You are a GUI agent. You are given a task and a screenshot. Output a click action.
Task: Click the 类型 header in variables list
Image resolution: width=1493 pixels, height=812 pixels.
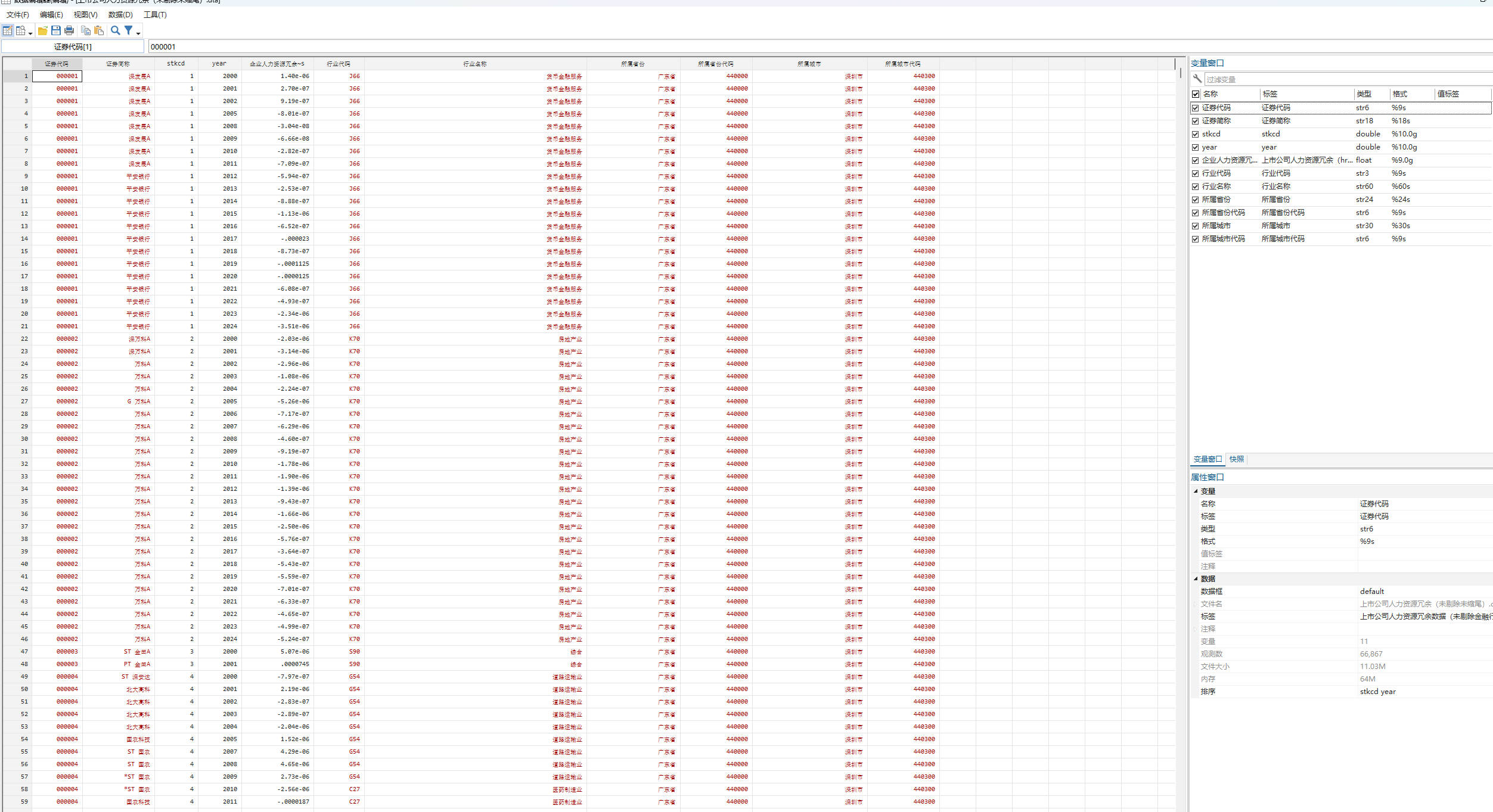(1363, 94)
